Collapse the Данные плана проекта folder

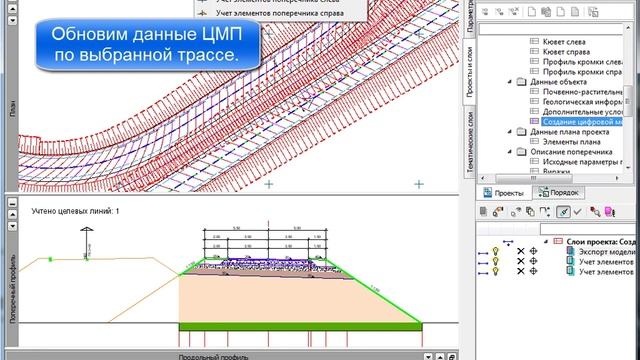(x=509, y=131)
